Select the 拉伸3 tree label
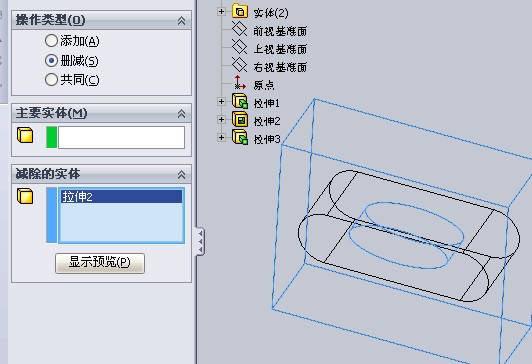Image resolution: width=532 pixels, height=364 pixels. pyautogui.click(x=267, y=139)
